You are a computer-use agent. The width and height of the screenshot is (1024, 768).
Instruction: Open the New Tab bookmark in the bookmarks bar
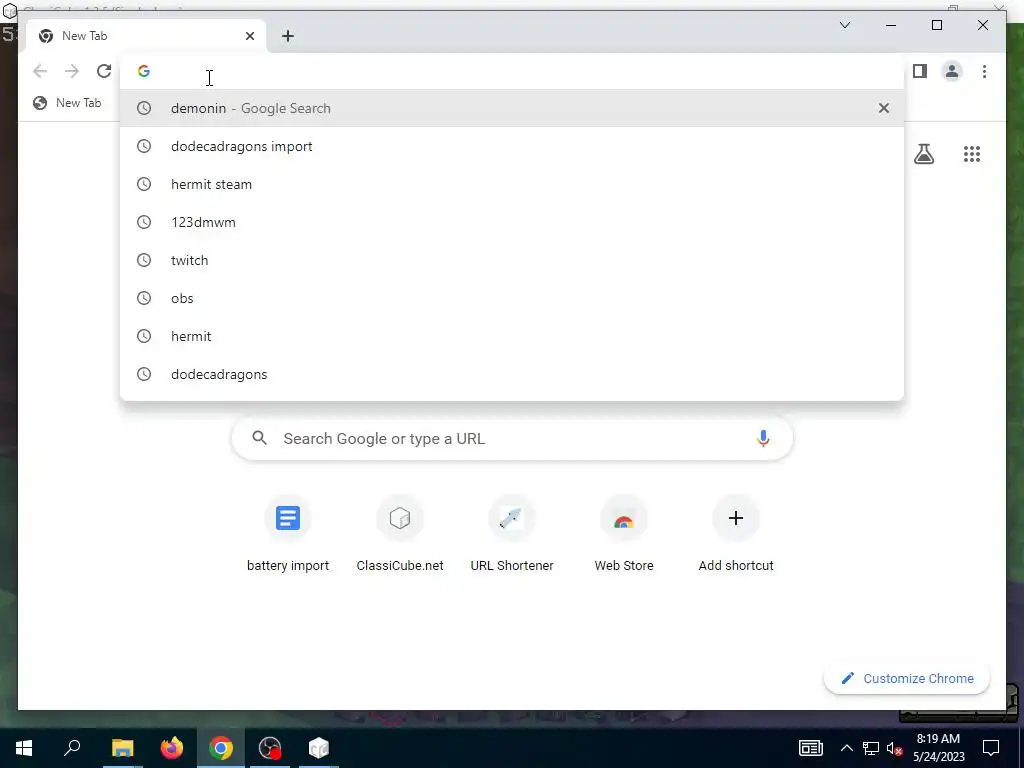click(x=67, y=103)
